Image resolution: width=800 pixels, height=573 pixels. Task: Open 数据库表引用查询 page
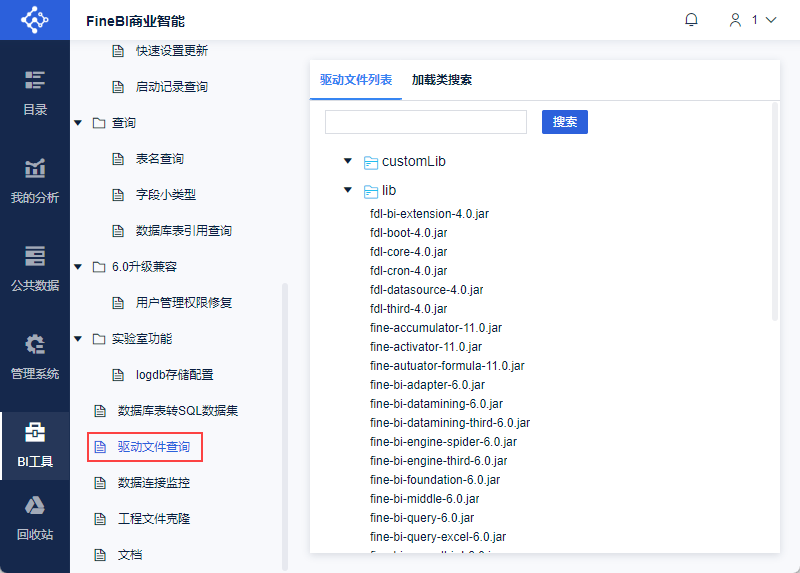pos(184,231)
